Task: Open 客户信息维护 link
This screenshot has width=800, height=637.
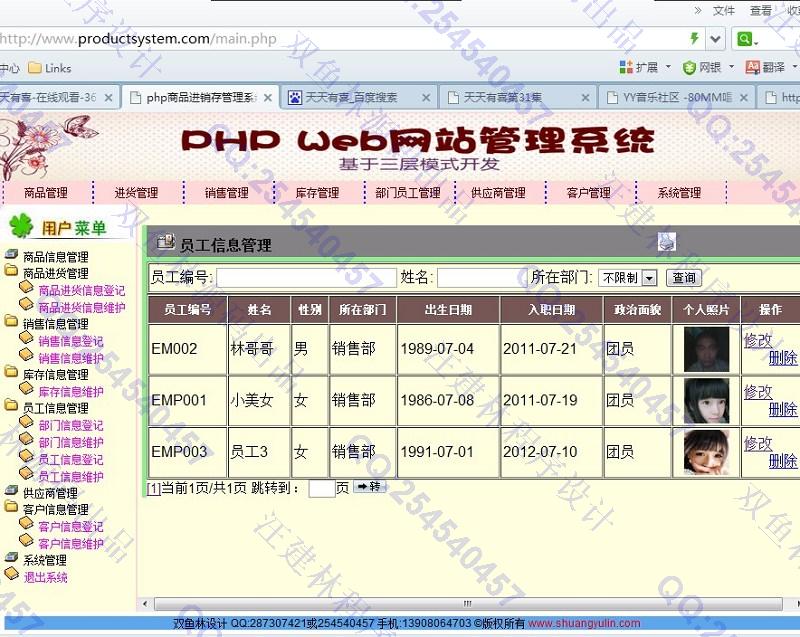Action: tap(71, 544)
